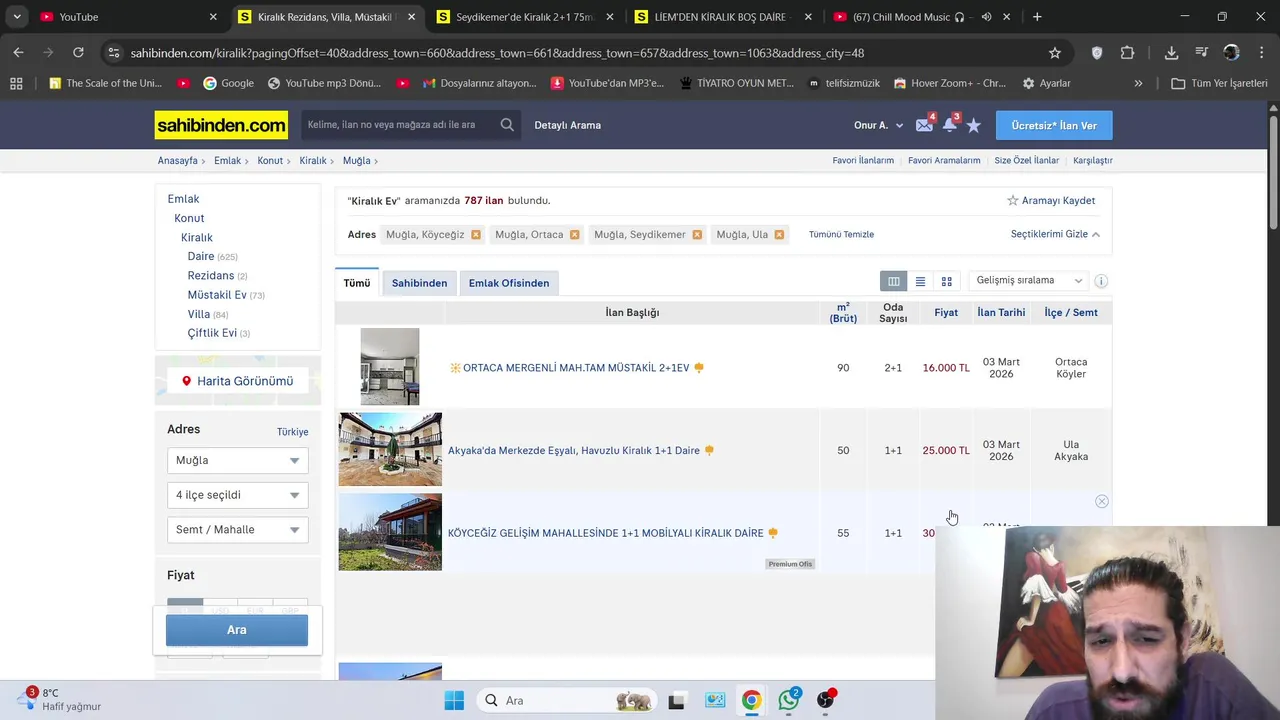Image resolution: width=1280 pixels, height=720 pixels.
Task: Switch to the Chill Mood Music browser tab
Action: [920, 17]
